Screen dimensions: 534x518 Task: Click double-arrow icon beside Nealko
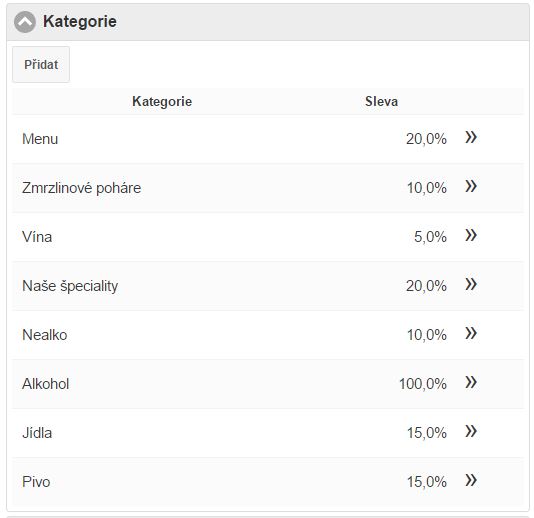pos(471,334)
